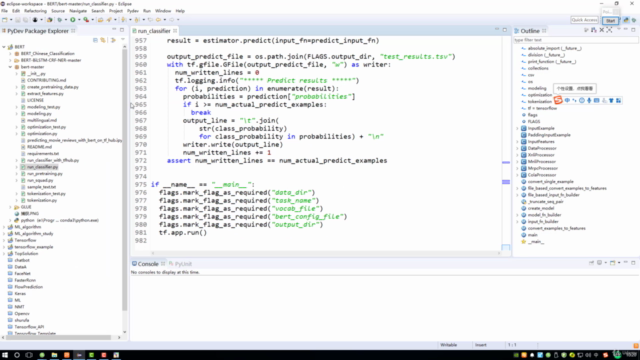The image size is (640, 360).
Task: Click the Sogou skin shirt icon
Action: click(x=611, y=100)
